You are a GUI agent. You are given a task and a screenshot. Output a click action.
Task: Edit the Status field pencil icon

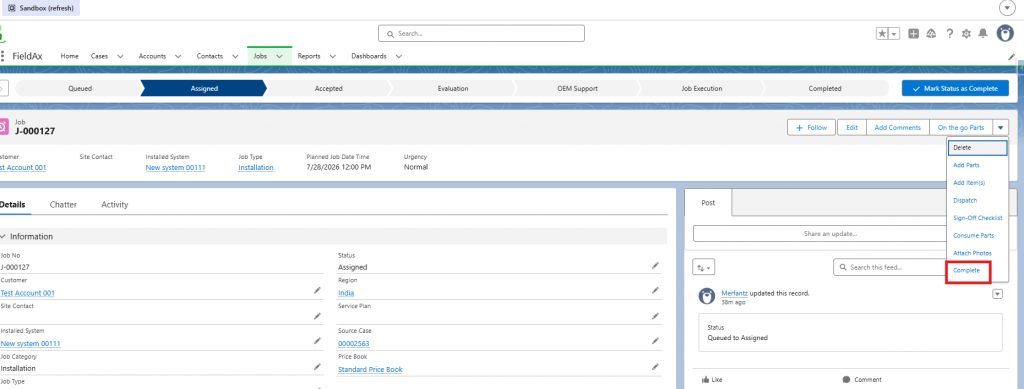point(655,266)
